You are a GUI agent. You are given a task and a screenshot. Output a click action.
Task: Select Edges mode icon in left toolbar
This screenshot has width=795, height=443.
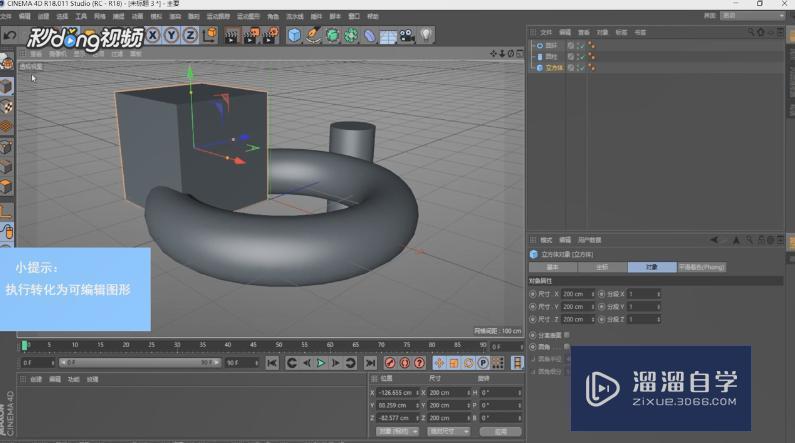point(7,167)
